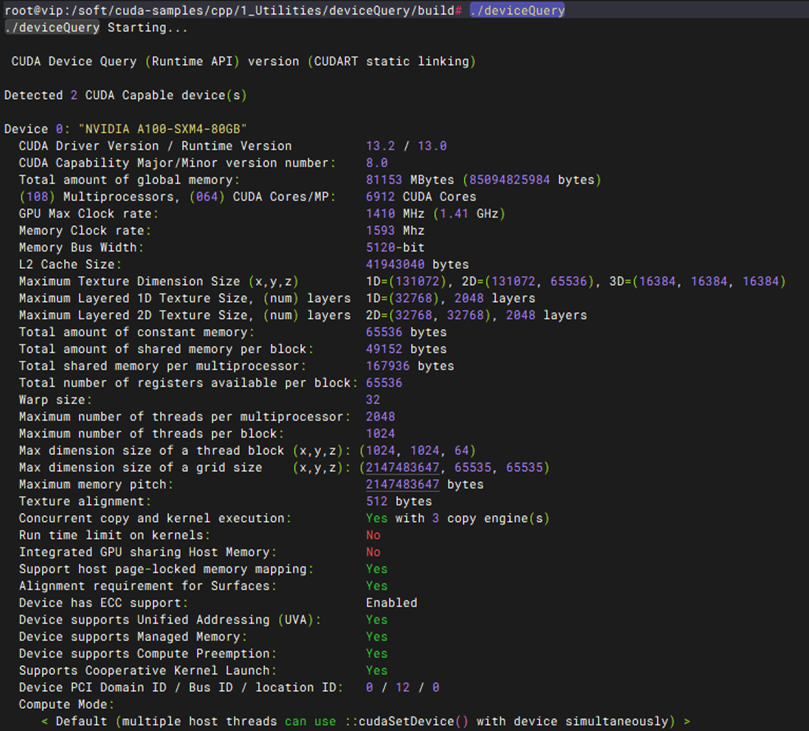The image size is (809, 731).
Task: Click the '1D=(32768), 2048 layers' value
Action: coord(450,298)
